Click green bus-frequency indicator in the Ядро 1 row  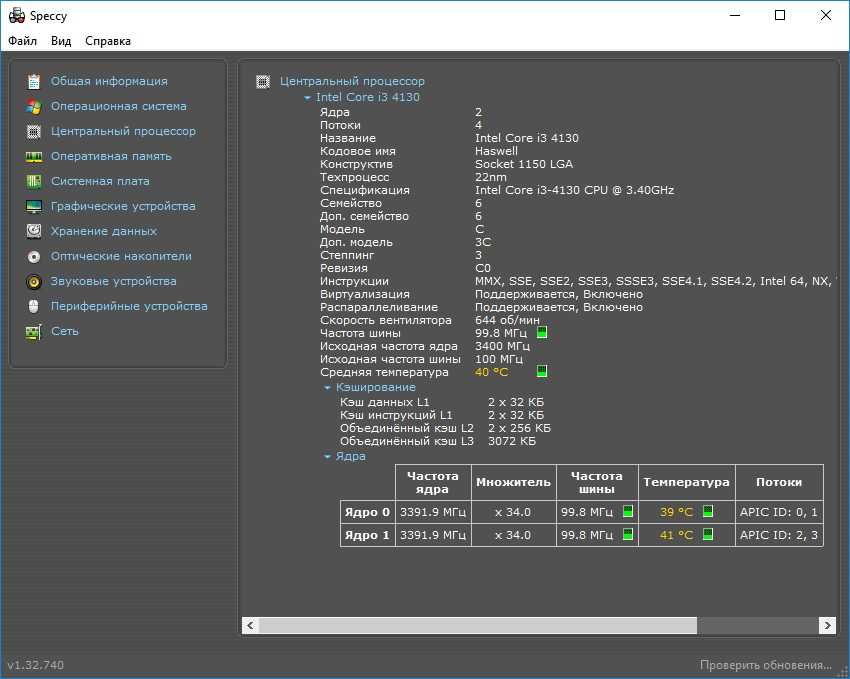pos(628,534)
